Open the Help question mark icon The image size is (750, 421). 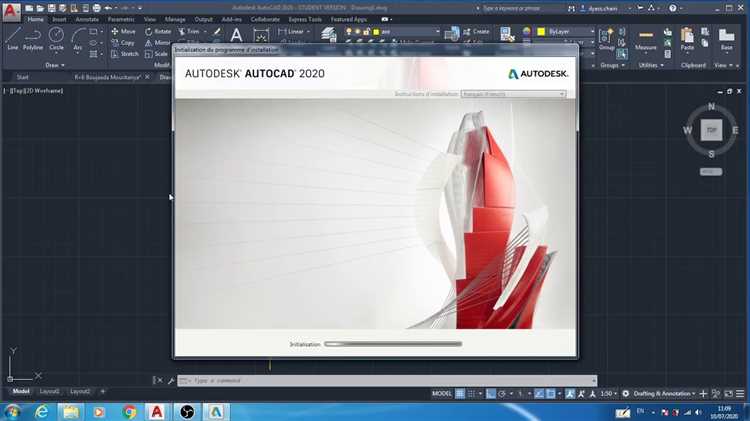tap(673, 8)
